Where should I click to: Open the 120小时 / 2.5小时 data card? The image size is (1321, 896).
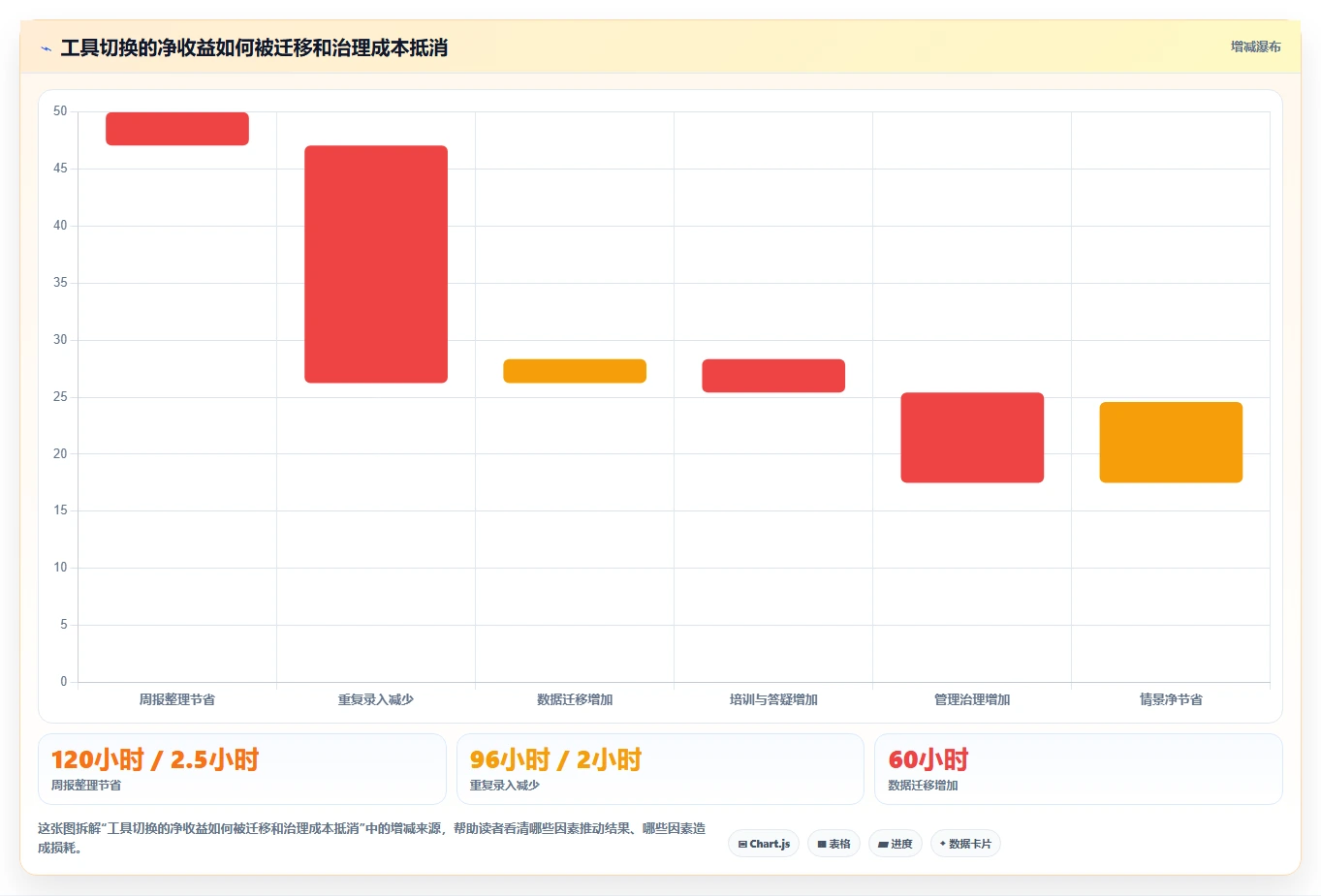coord(242,769)
